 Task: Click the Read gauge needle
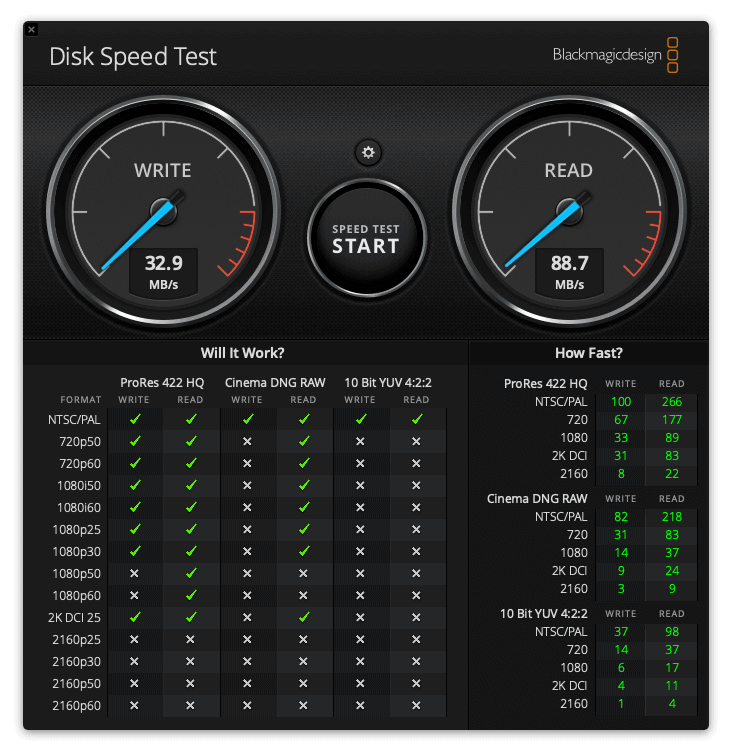point(546,232)
